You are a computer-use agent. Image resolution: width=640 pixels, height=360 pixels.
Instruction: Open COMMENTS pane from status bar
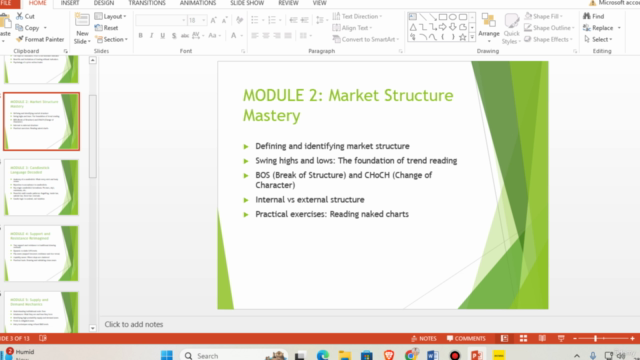(466, 338)
